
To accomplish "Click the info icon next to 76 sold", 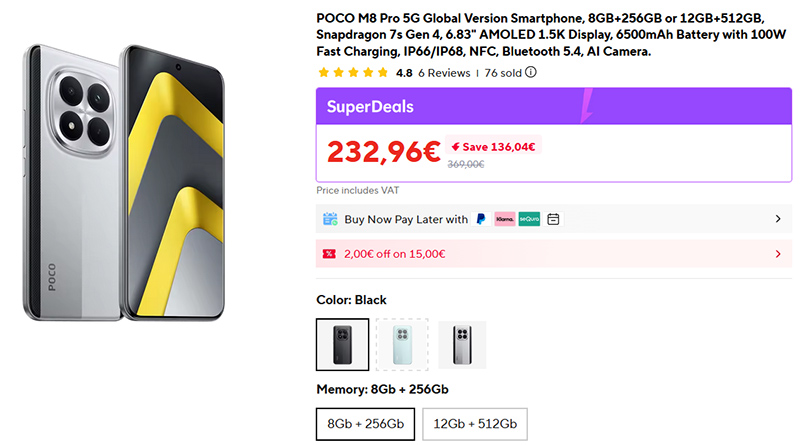I will click(x=531, y=72).
